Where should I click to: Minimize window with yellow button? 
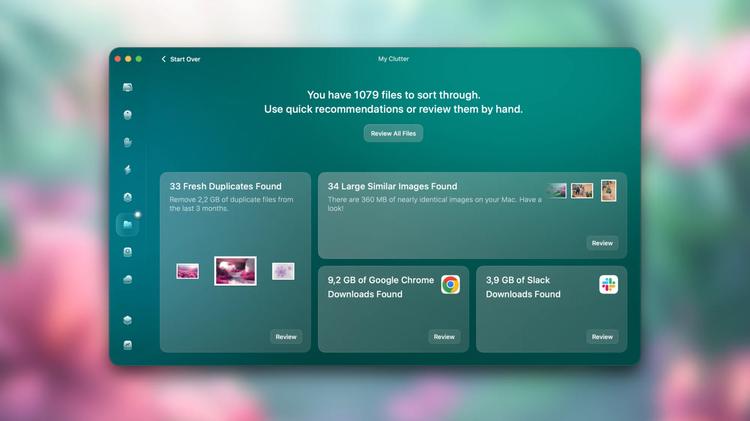128,59
